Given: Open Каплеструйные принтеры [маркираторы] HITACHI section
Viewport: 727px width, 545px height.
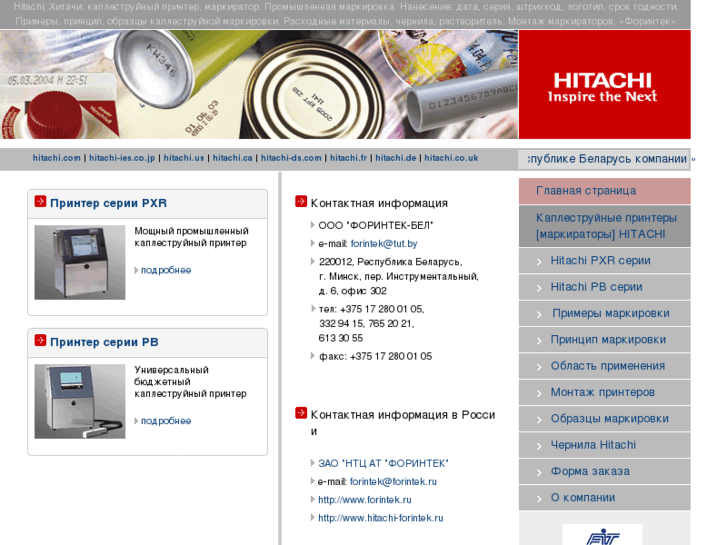Looking at the screenshot, I should pyautogui.click(x=605, y=226).
